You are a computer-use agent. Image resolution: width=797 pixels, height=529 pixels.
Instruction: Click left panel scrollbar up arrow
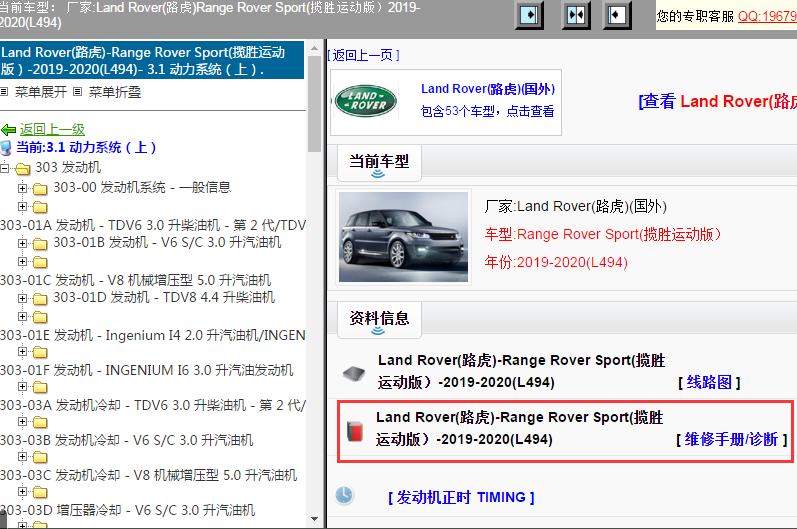[314, 48]
